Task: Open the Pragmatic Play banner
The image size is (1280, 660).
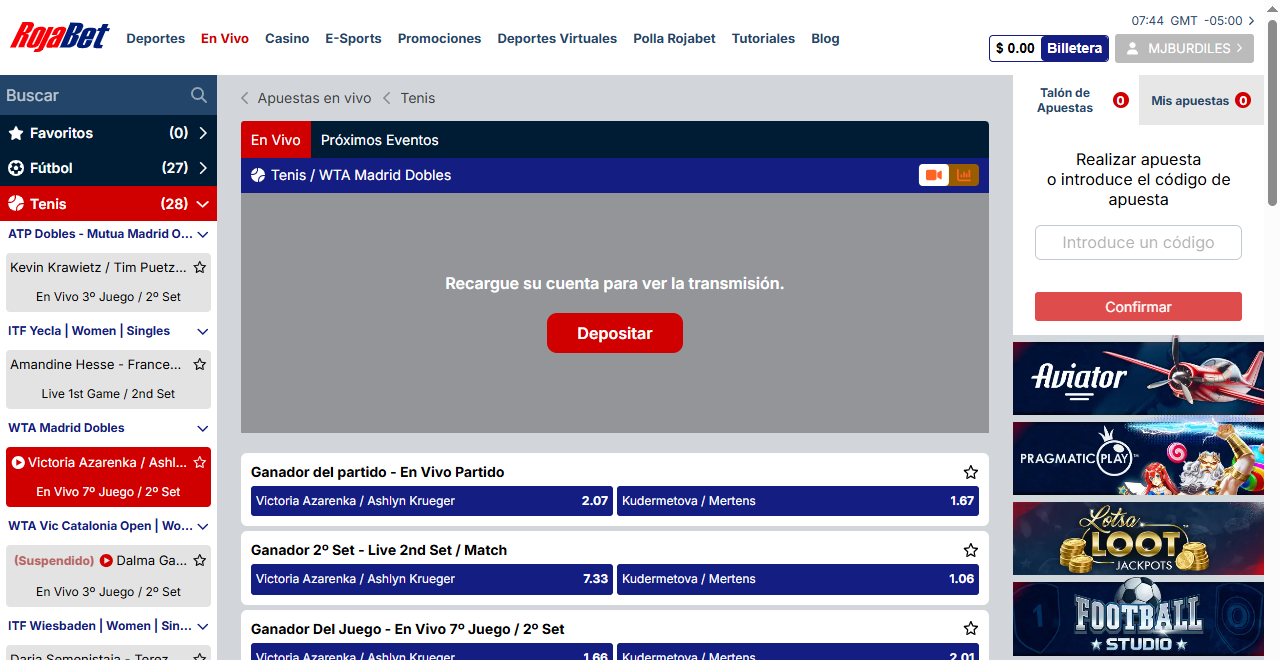Action: pyautogui.click(x=1138, y=458)
